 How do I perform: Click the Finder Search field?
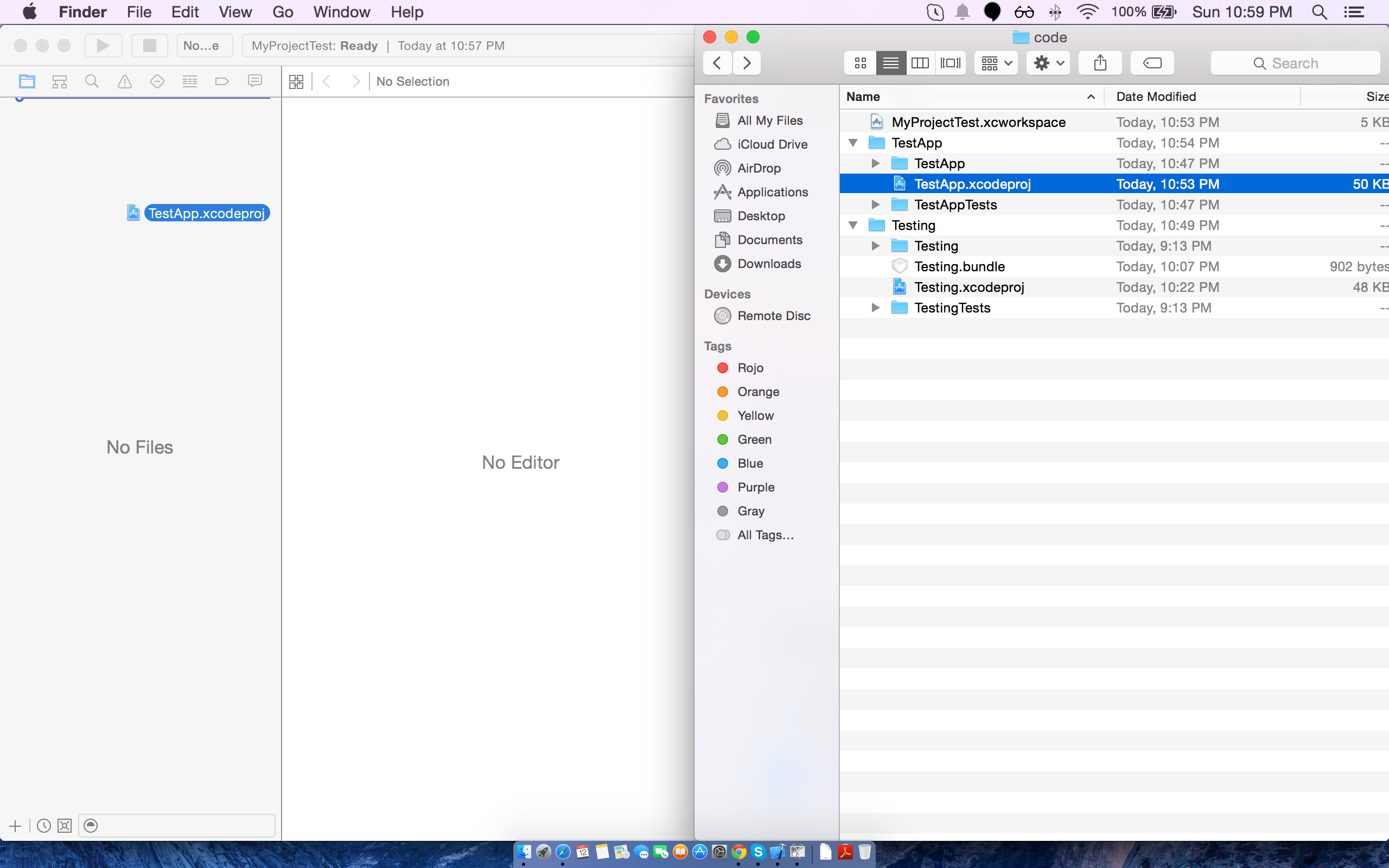click(x=1295, y=63)
